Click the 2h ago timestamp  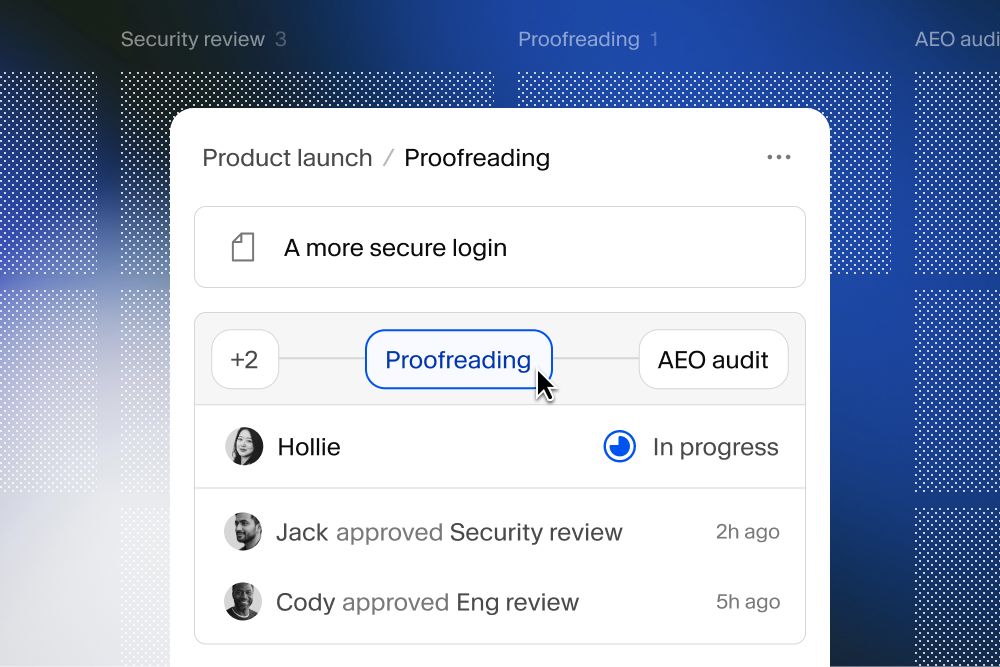tap(747, 531)
